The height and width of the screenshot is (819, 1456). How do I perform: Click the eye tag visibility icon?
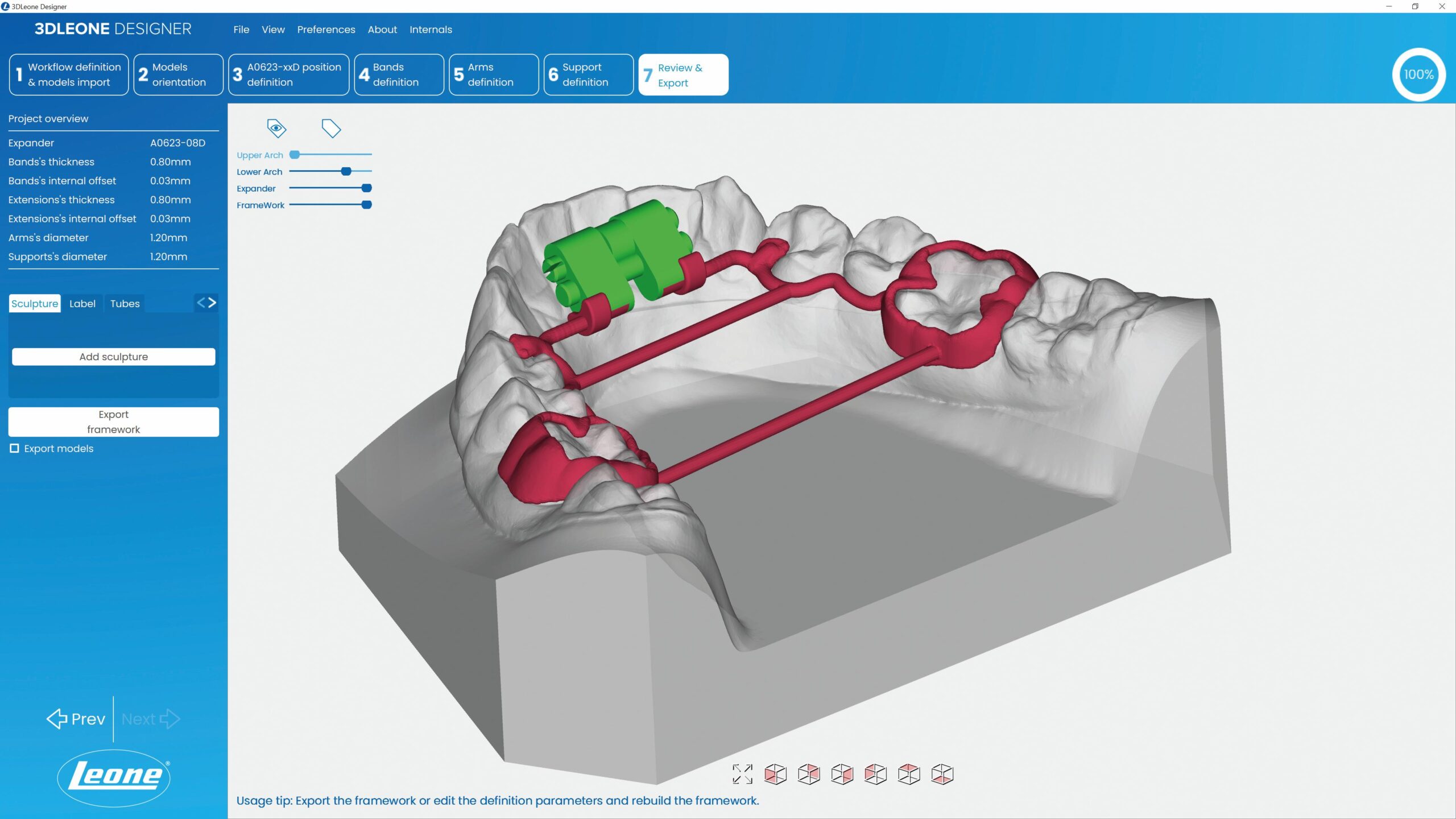[276, 128]
